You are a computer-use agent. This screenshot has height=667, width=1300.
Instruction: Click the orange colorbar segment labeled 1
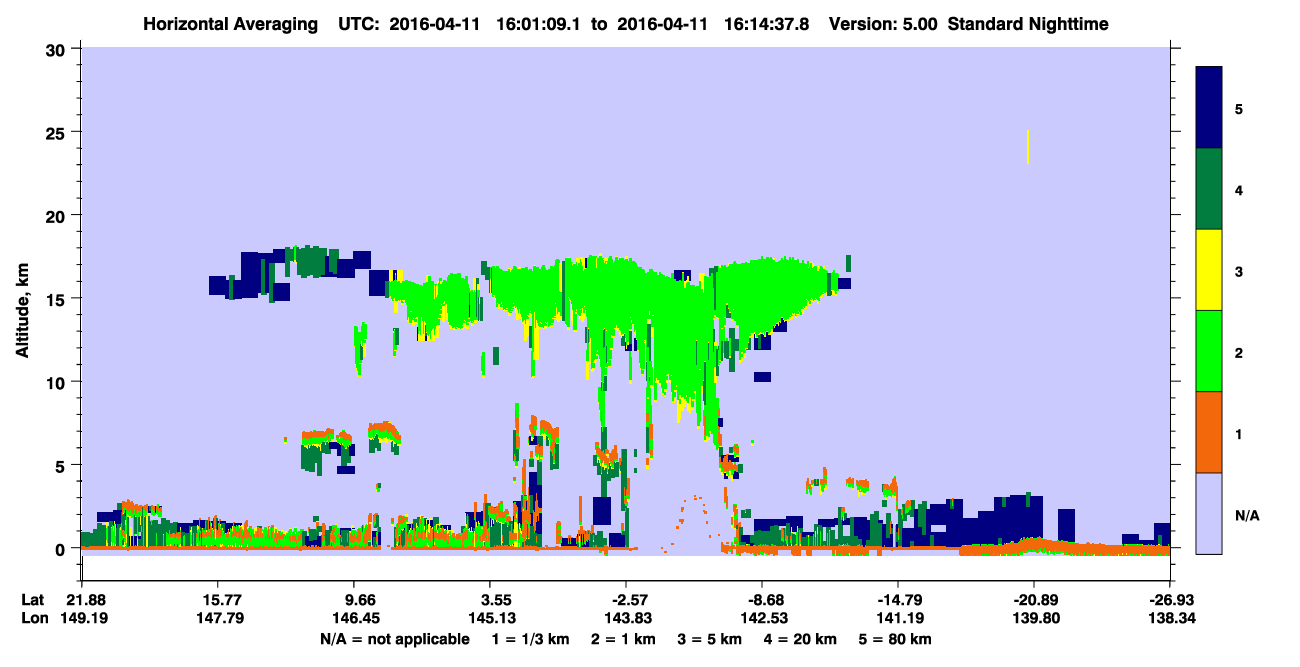click(1209, 432)
